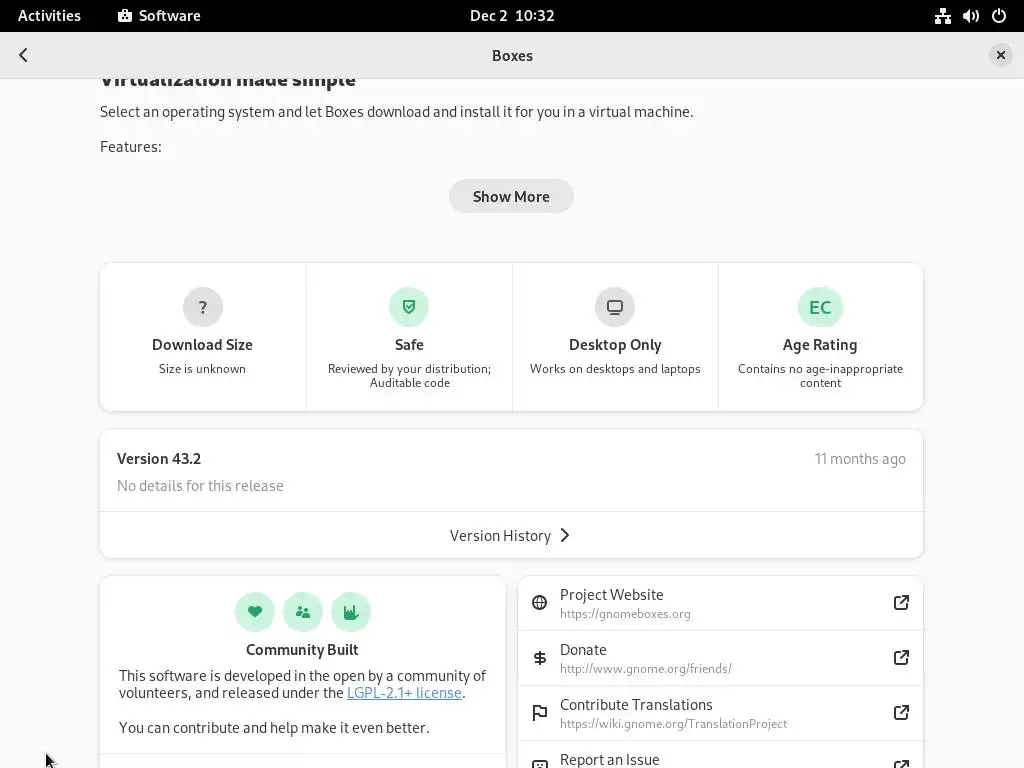Image resolution: width=1024 pixels, height=768 pixels.
Task: Click the flag Contribute Translations icon
Action: click(539, 712)
